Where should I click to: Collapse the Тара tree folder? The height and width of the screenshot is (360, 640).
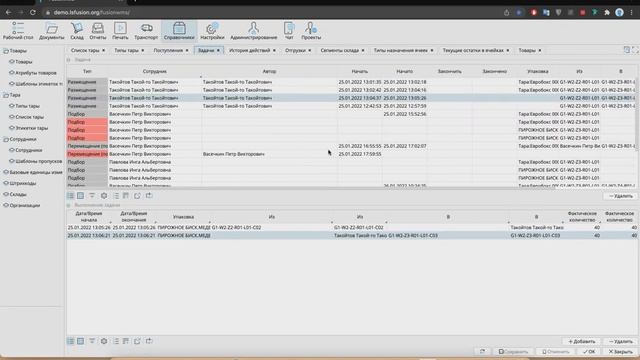6,95
